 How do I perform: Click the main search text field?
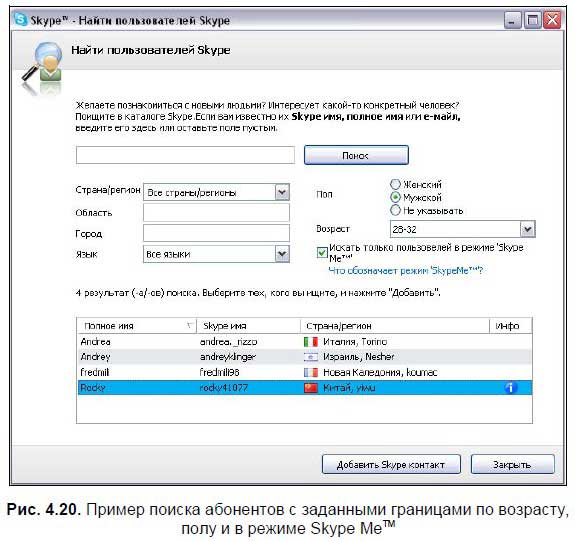(185, 155)
